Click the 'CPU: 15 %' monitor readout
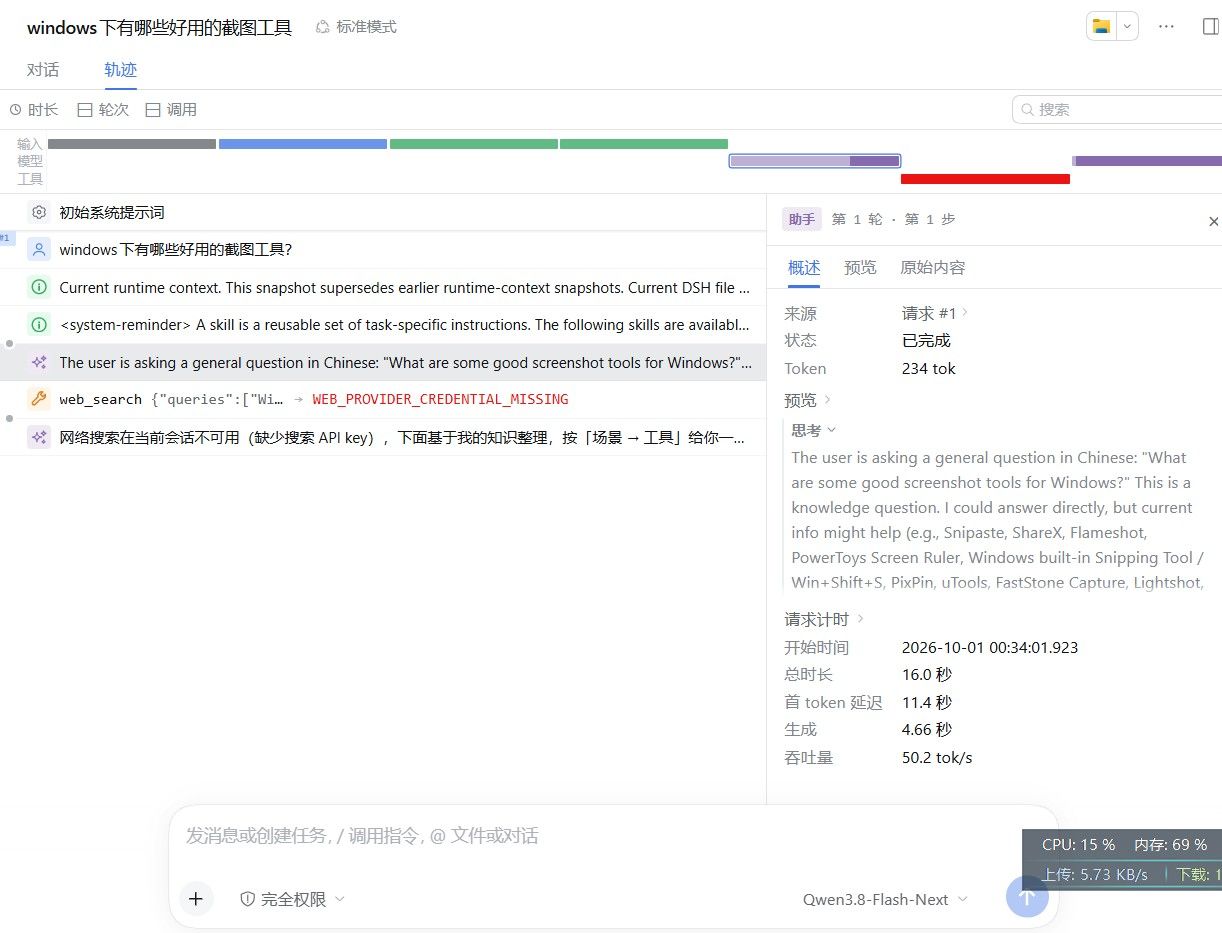The height and width of the screenshot is (933, 1222). pos(1078,845)
